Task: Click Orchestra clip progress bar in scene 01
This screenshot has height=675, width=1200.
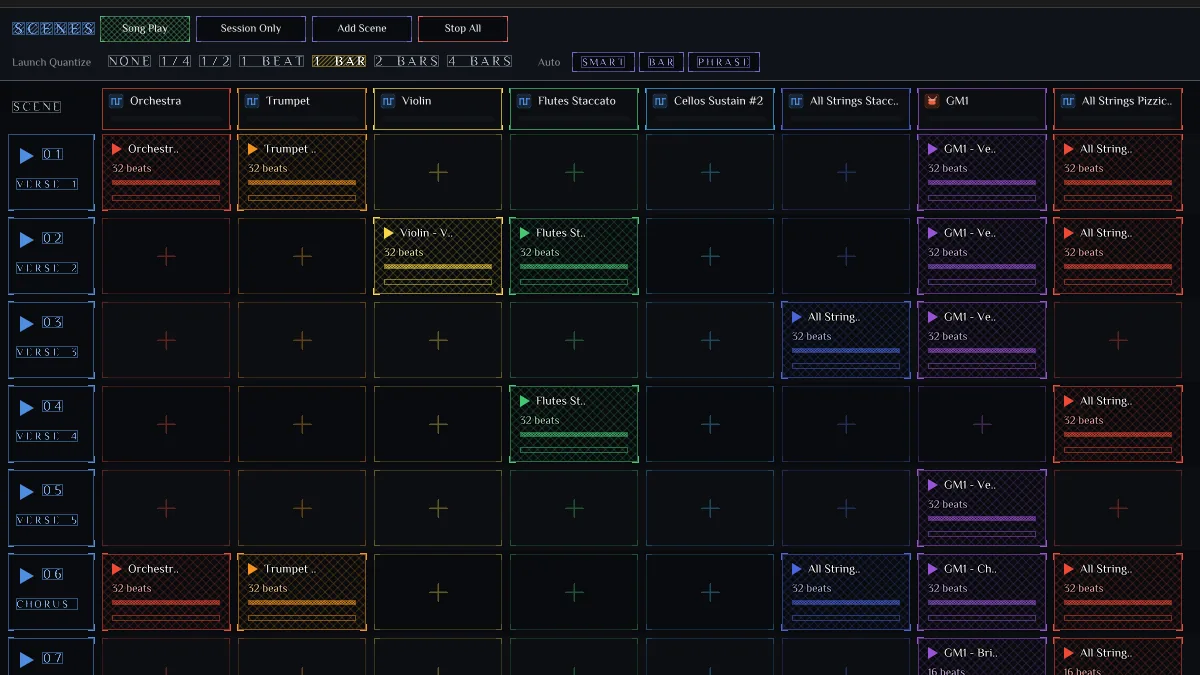Action: [x=166, y=183]
